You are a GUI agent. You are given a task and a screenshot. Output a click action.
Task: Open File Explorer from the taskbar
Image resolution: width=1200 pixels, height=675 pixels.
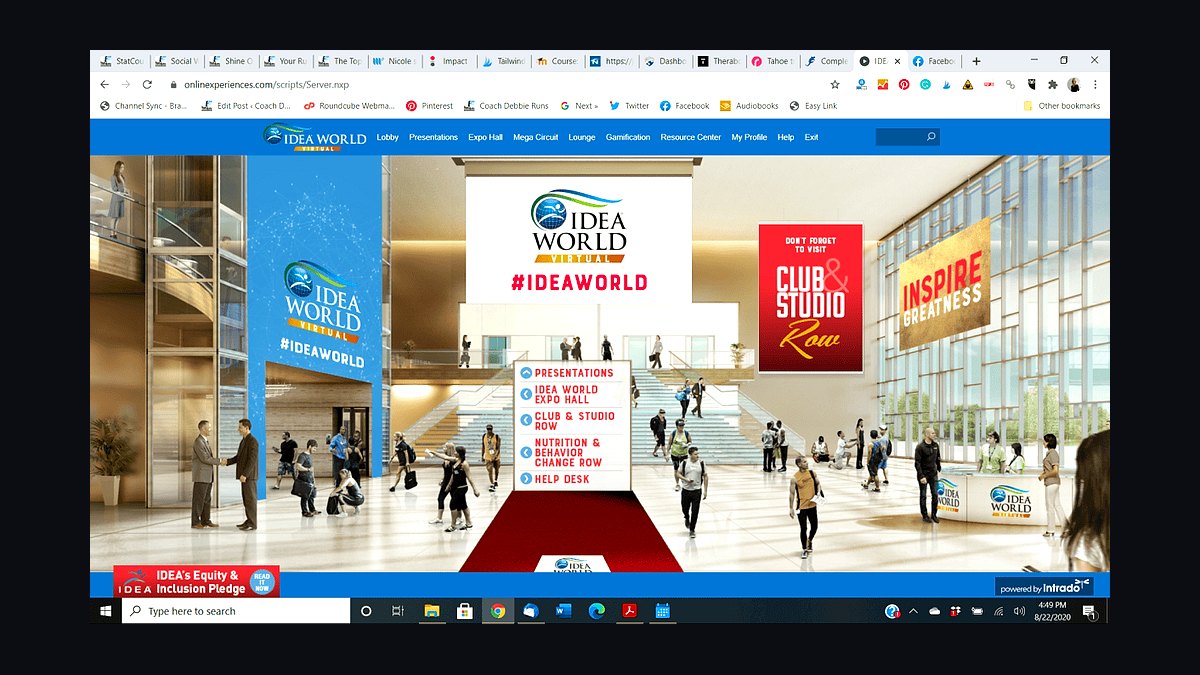(x=432, y=611)
